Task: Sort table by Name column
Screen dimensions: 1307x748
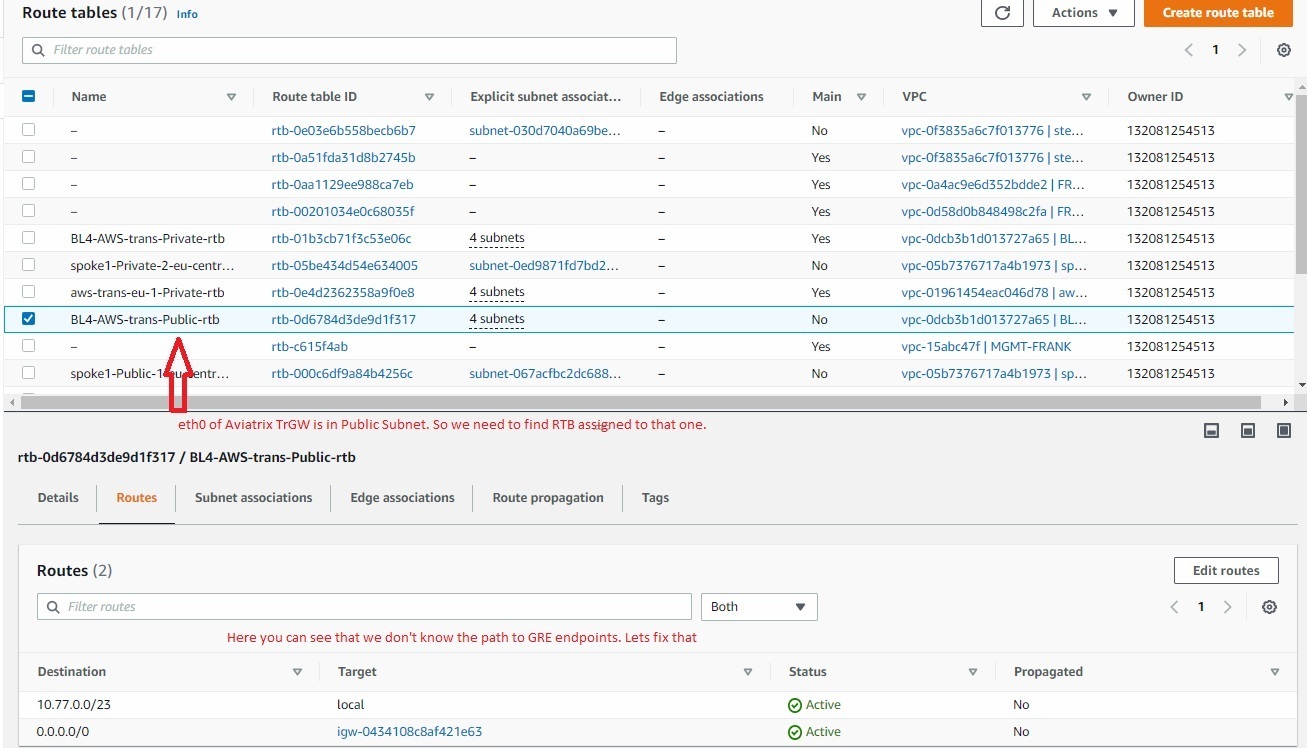Action: [x=231, y=97]
